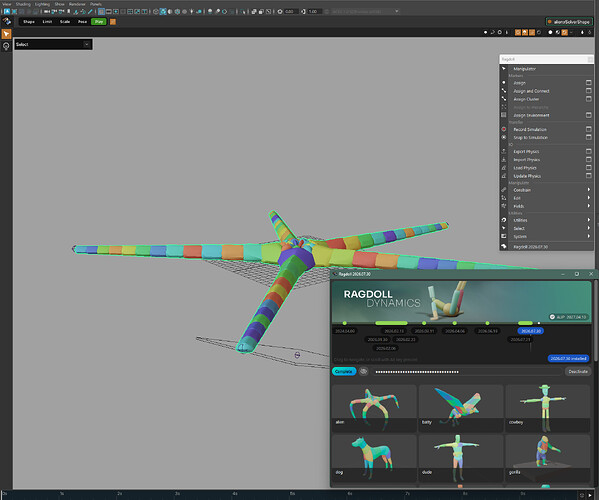Click the Export Physics icon
599x500 pixels.
click(x=504, y=151)
